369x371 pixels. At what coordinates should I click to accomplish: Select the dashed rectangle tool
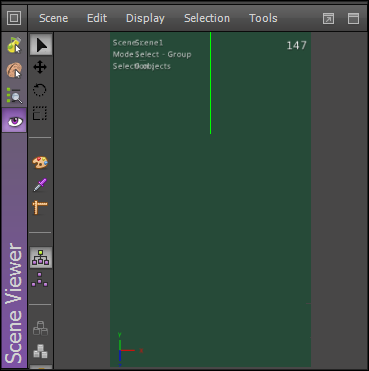[40, 113]
